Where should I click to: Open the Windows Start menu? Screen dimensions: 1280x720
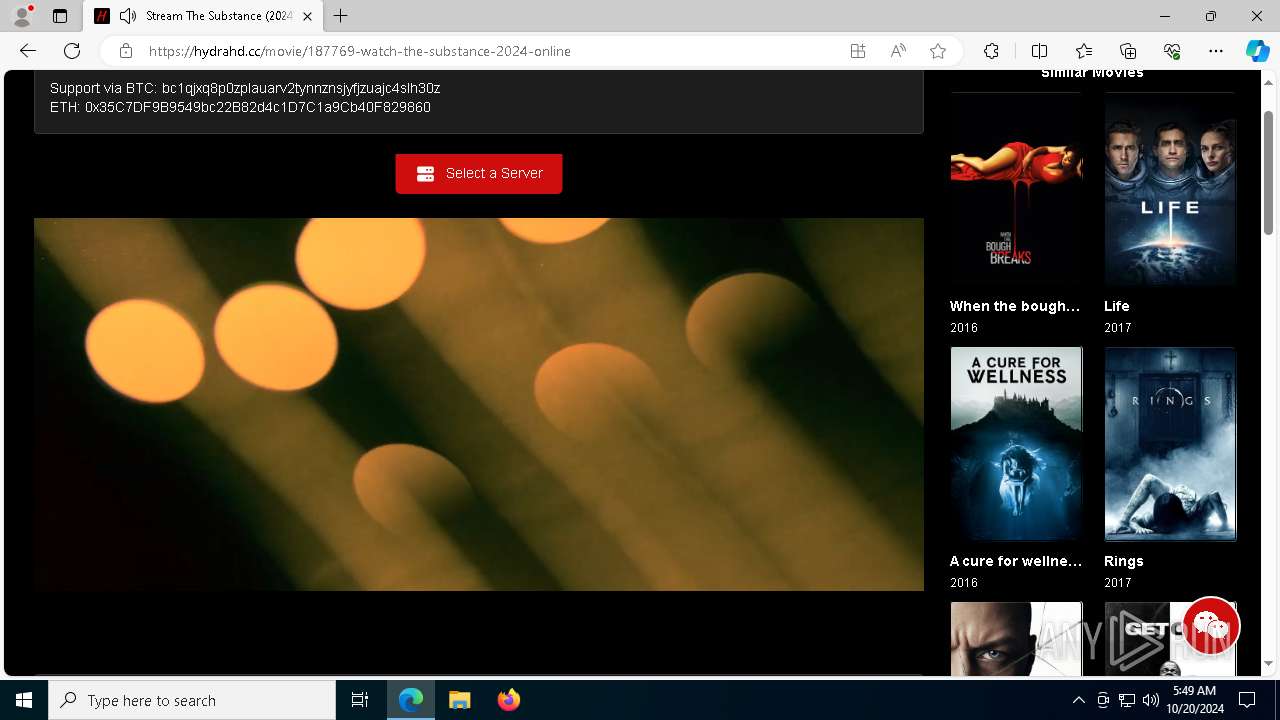pos(24,700)
